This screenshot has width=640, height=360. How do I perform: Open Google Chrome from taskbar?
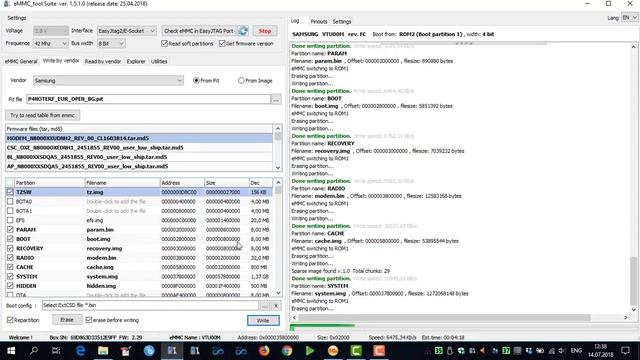tap(287, 351)
